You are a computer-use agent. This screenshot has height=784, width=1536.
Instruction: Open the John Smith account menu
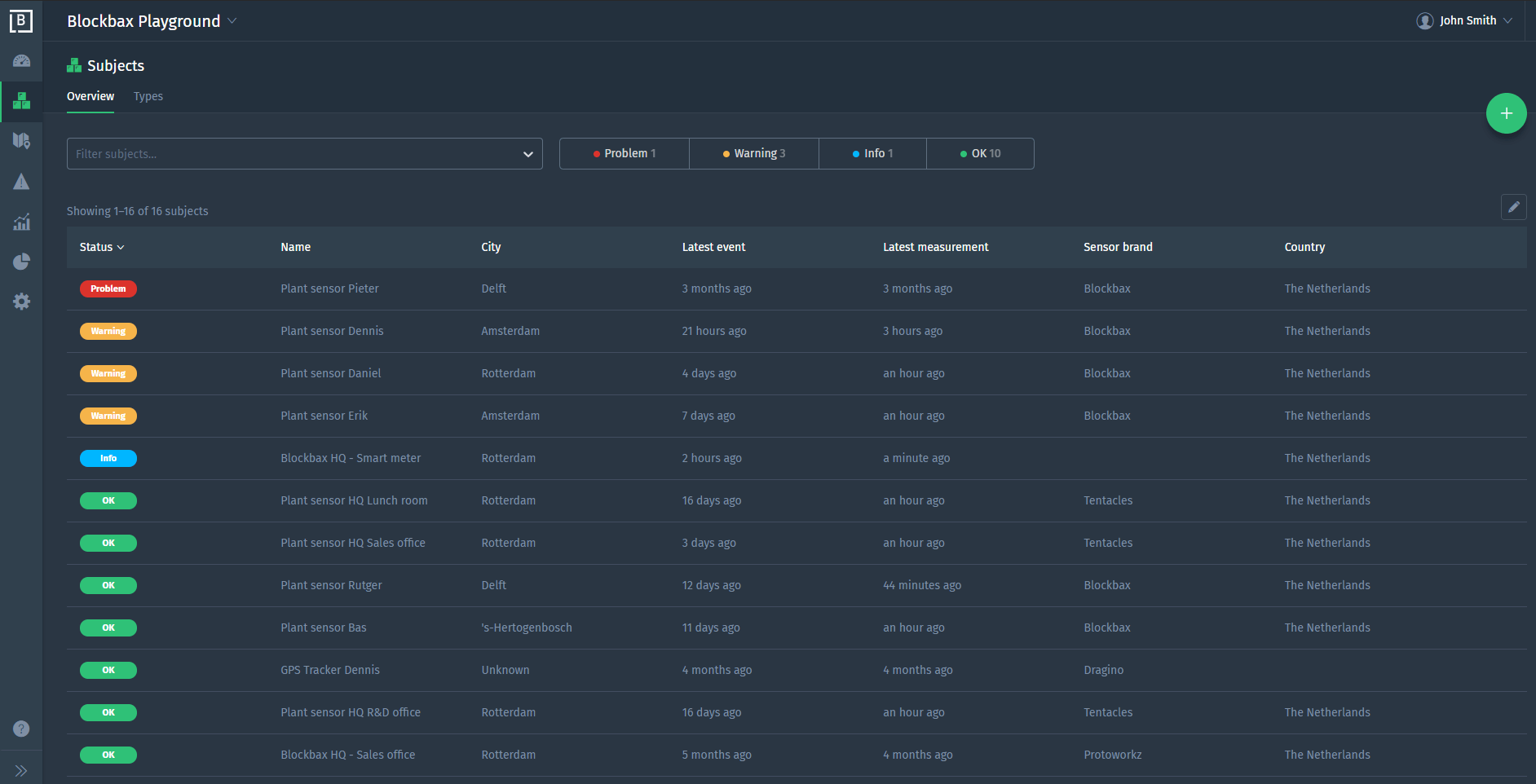[x=1465, y=20]
